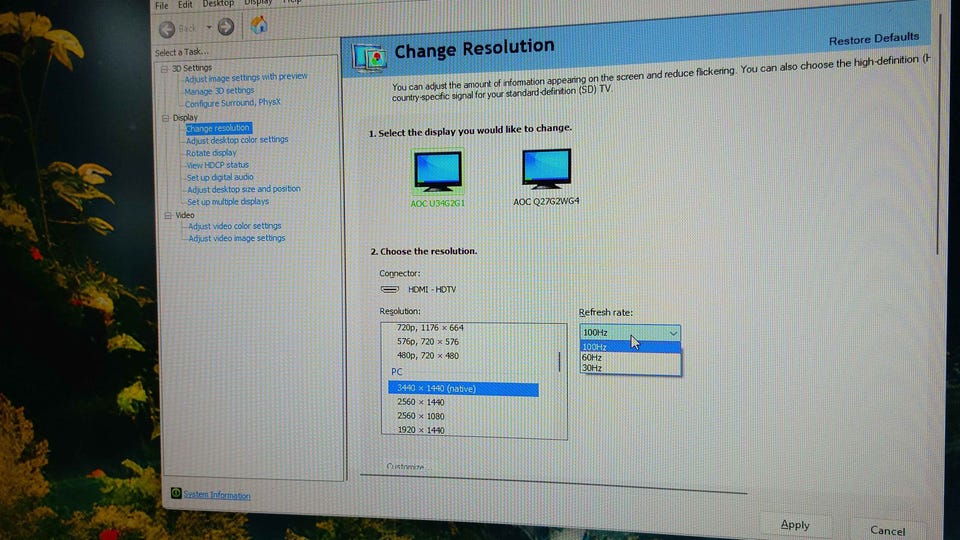Collapse the Video tree node
The width and height of the screenshot is (960, 540).
coord(167,216)
